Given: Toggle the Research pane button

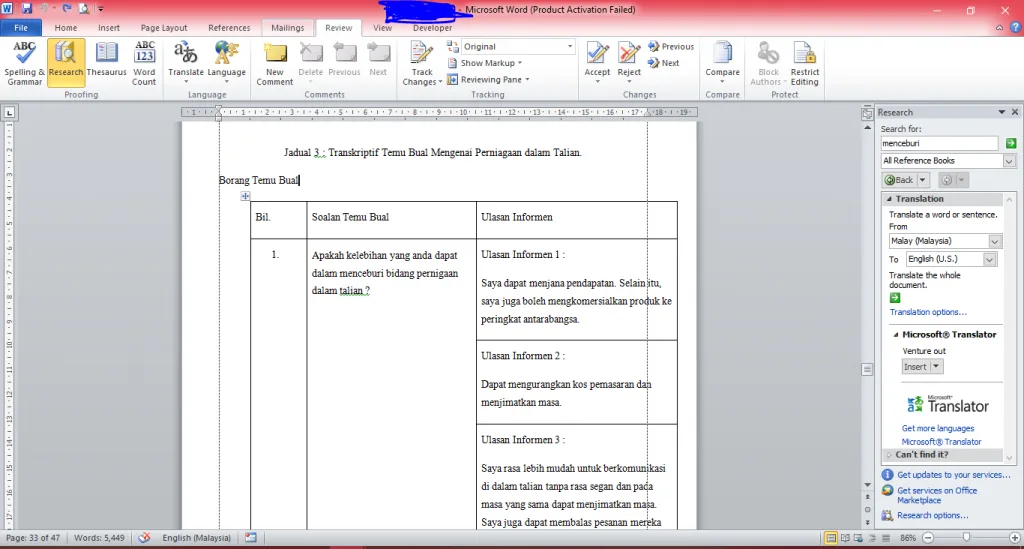Looking at the screenshot, I should click(66, 63).
